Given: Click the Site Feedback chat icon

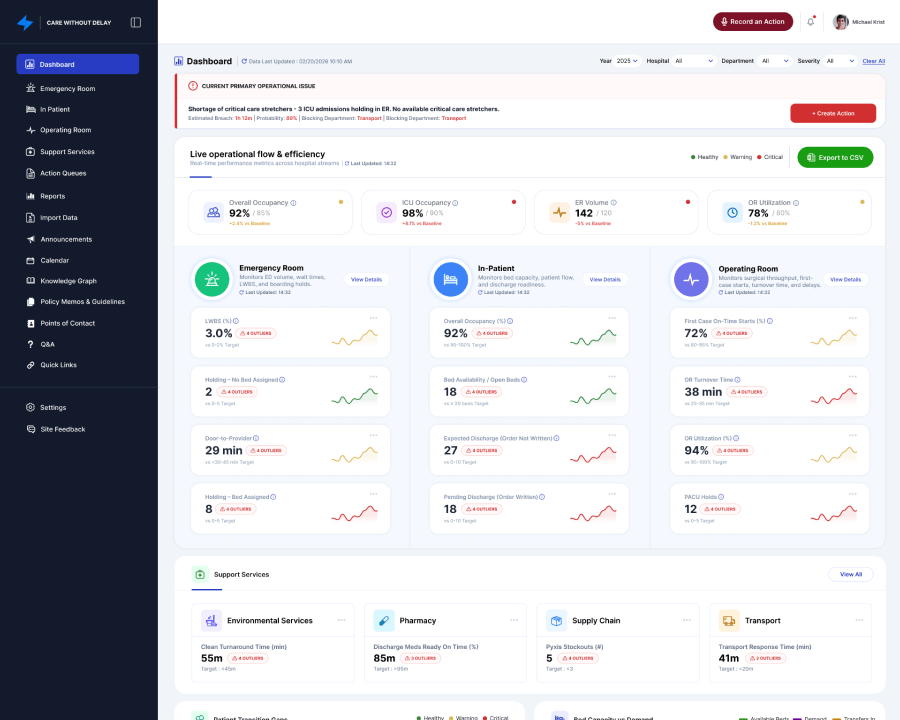Looking at the screenshot, I should pyautogui.click(x=30, y=429).
